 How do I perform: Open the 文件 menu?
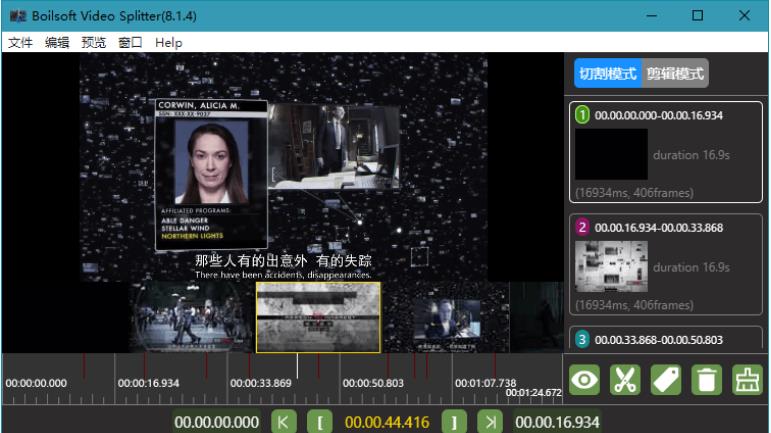20,43
